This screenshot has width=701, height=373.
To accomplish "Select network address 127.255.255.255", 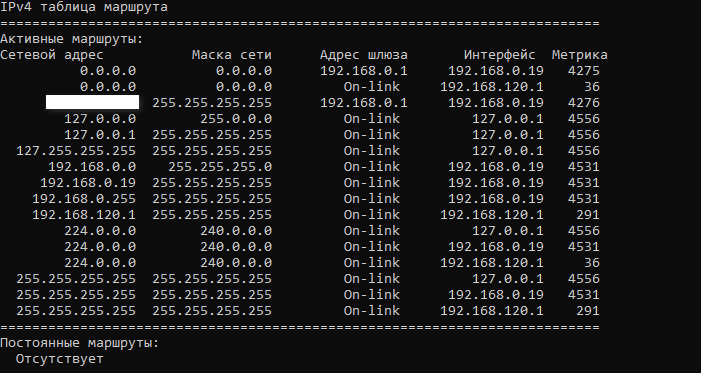I will coord(76,151).
